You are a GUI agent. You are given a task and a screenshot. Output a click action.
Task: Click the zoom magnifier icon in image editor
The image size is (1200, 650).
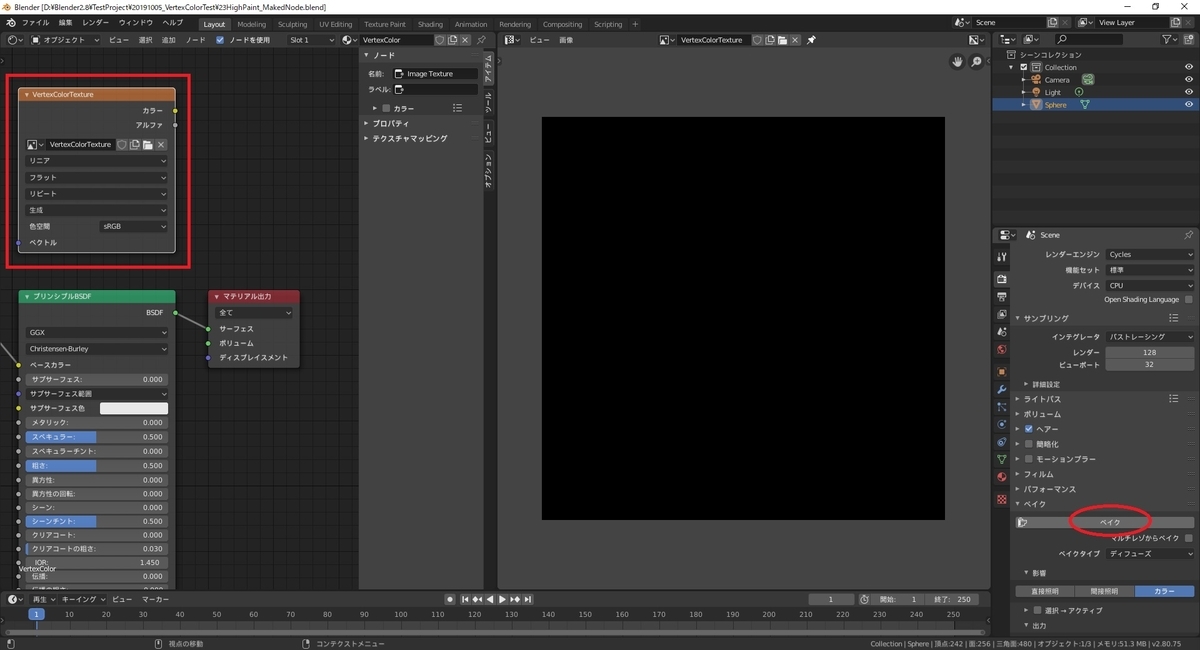pyautogui.click(x=977, y=61)
